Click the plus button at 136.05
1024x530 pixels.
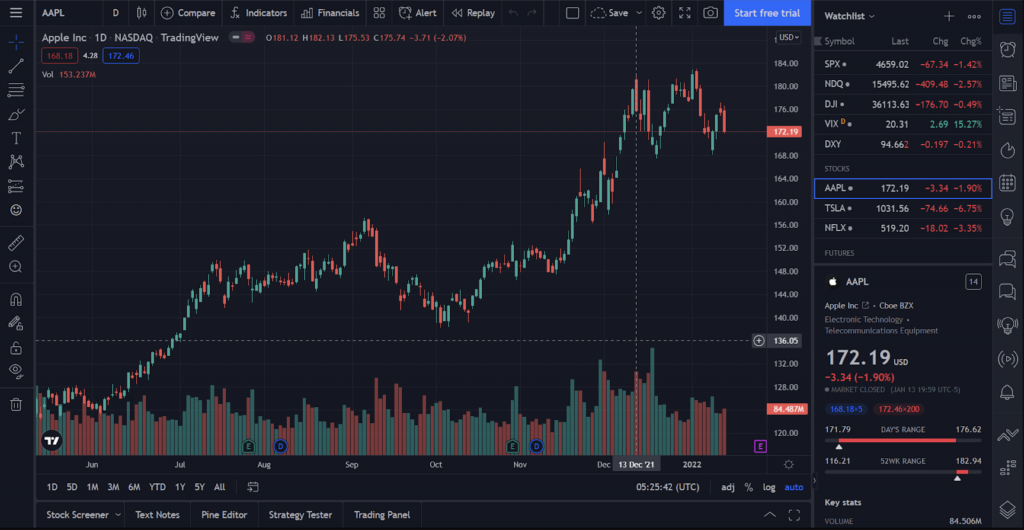(759, 340)
